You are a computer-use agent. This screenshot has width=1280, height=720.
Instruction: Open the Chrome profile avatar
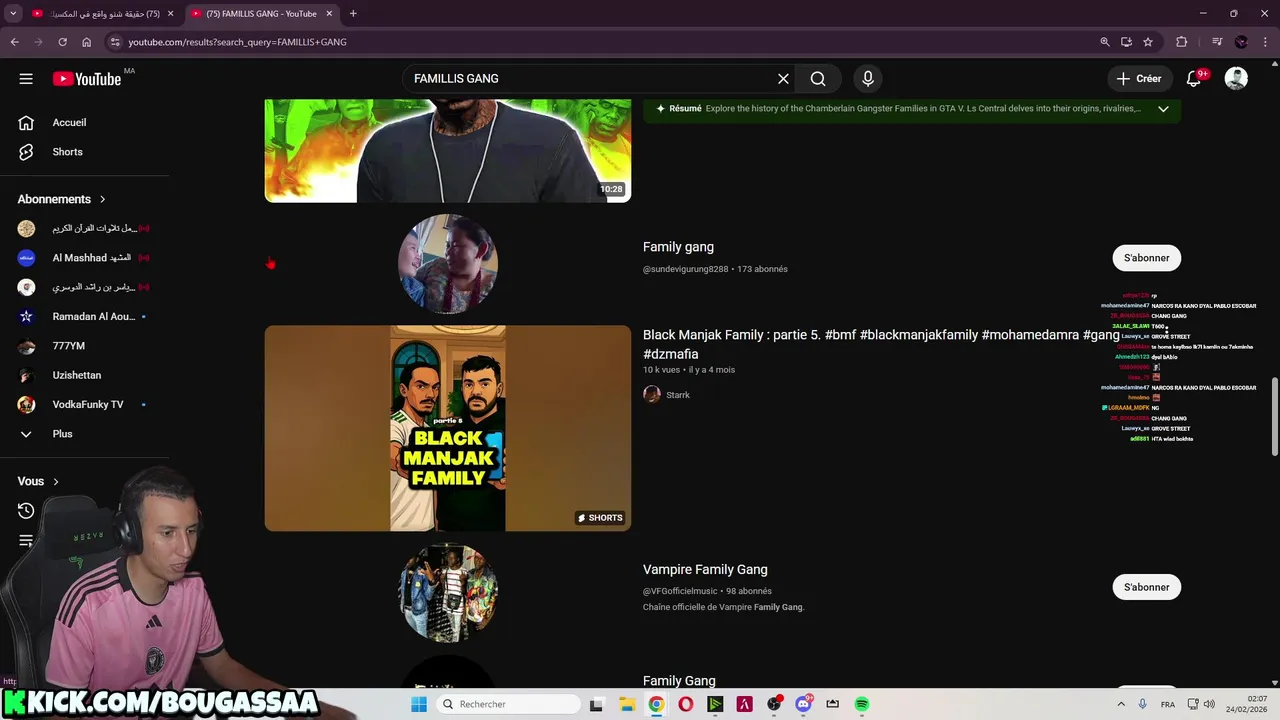[1241, 42]
